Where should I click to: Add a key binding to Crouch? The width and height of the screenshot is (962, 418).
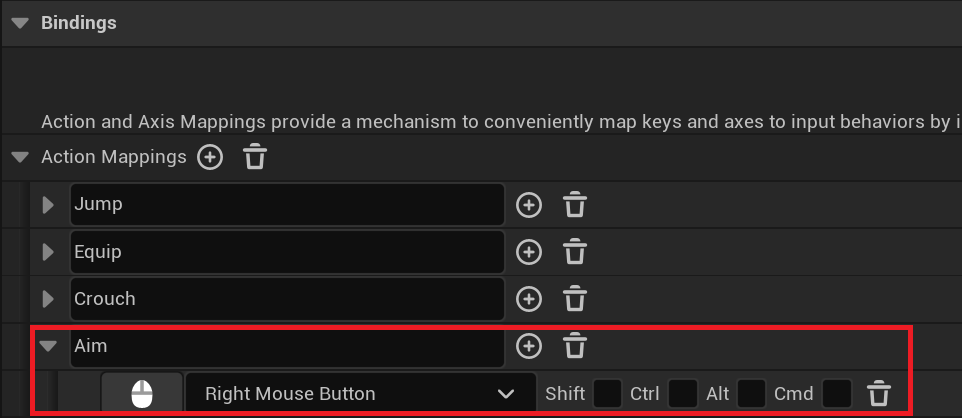528,299
